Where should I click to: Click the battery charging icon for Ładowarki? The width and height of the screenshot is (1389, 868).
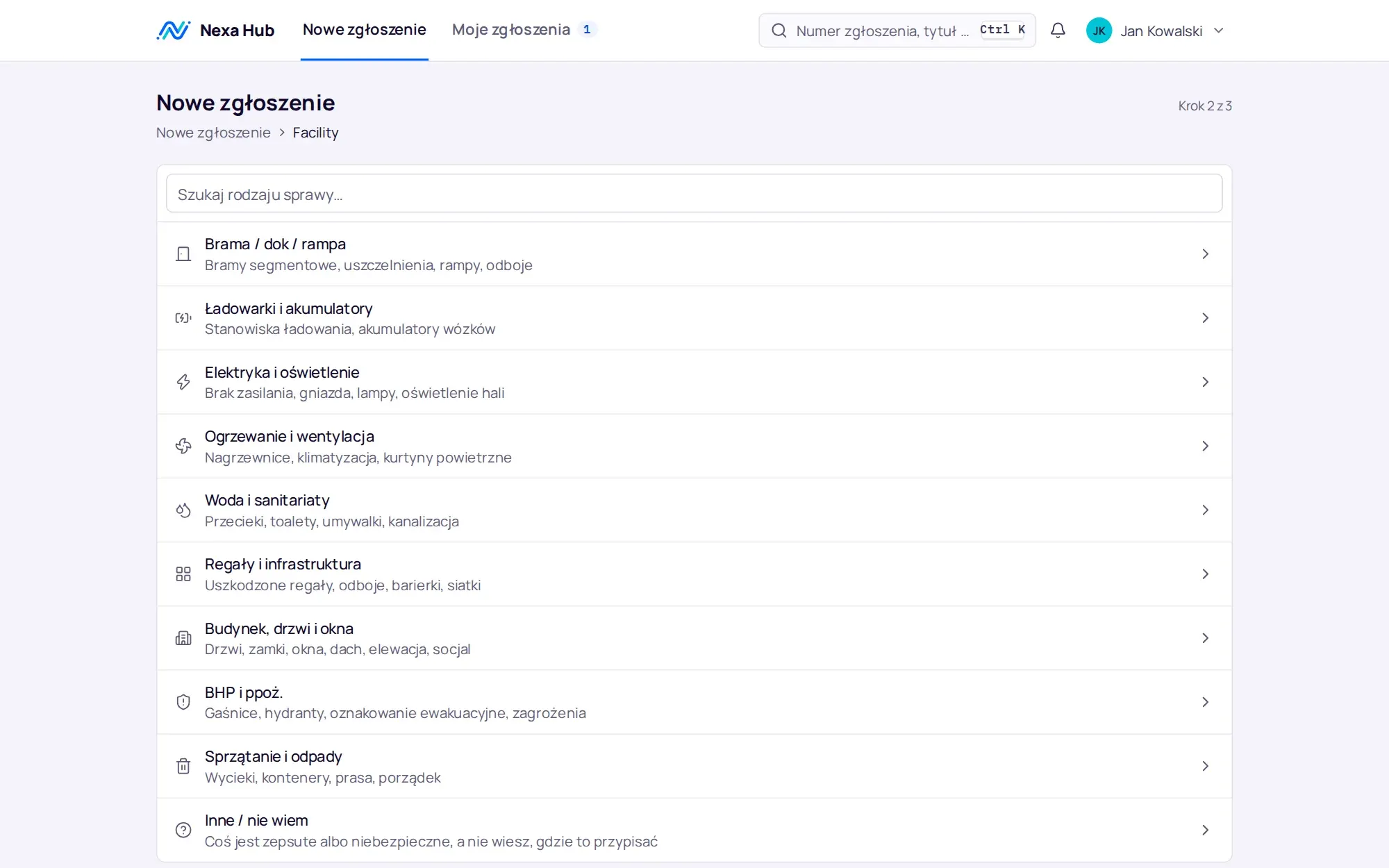pyautogui.click(x=183, y=318)
